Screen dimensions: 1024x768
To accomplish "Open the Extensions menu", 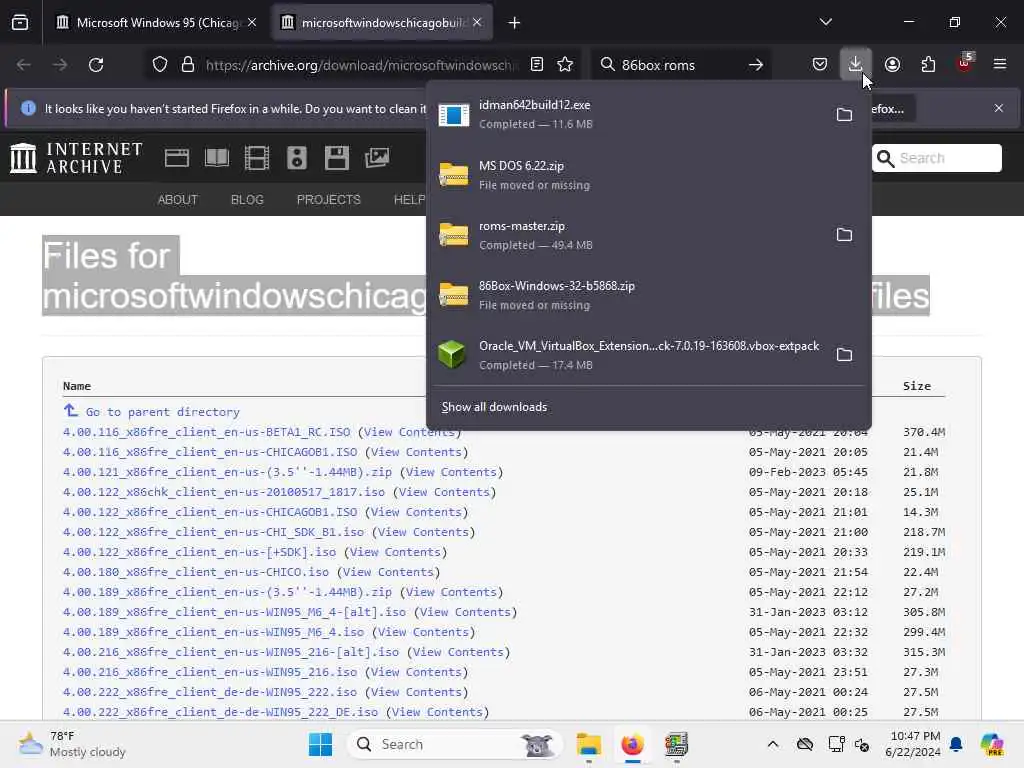I will pos(928,65).
